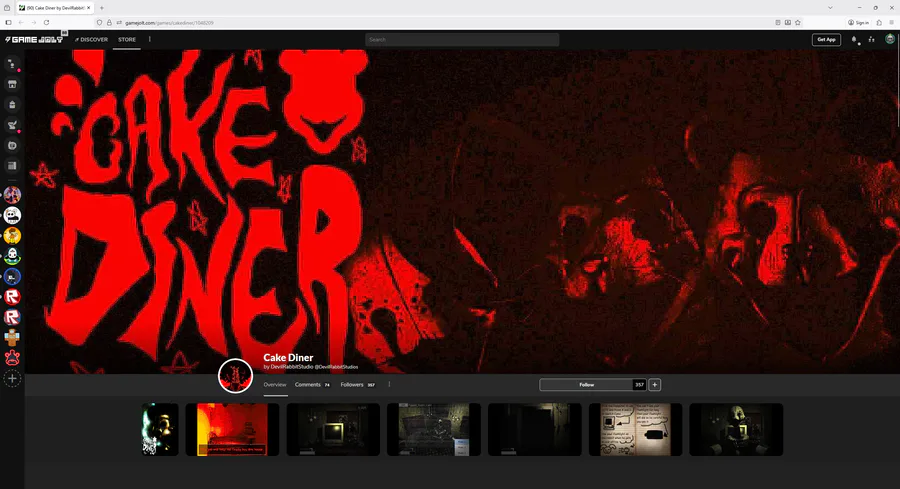Open a new browser tab
The height and width of the screenshot is (489, 900).
[x=102, y=7]
